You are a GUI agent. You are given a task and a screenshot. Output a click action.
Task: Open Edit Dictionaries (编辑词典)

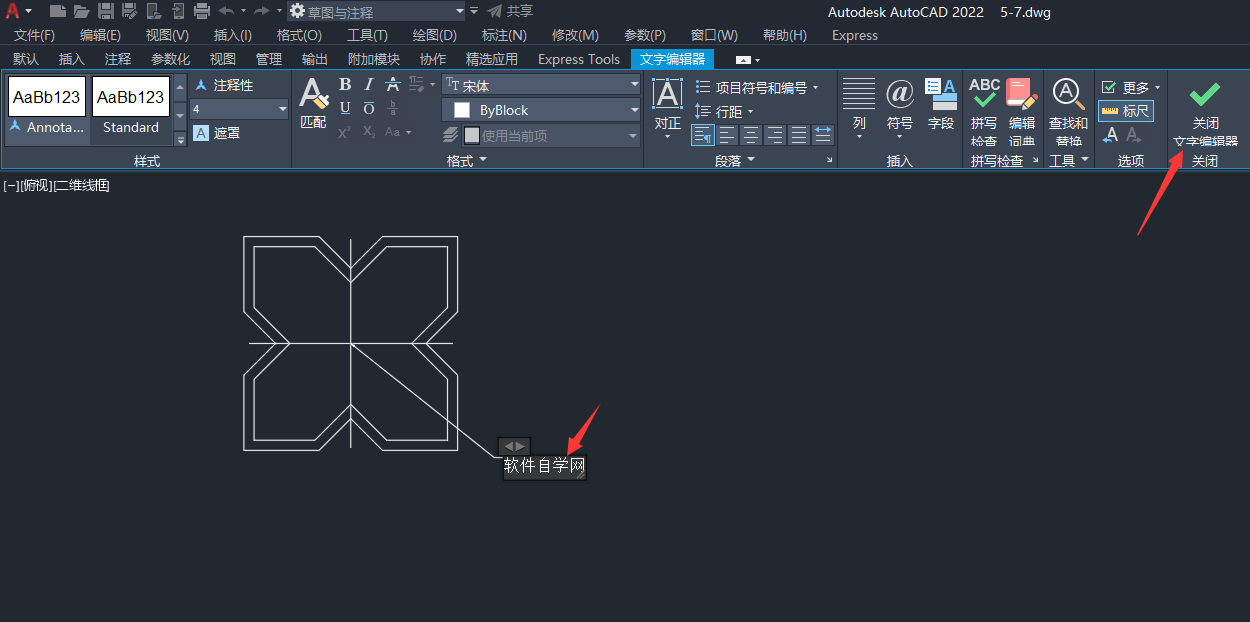coord(1022,111)
